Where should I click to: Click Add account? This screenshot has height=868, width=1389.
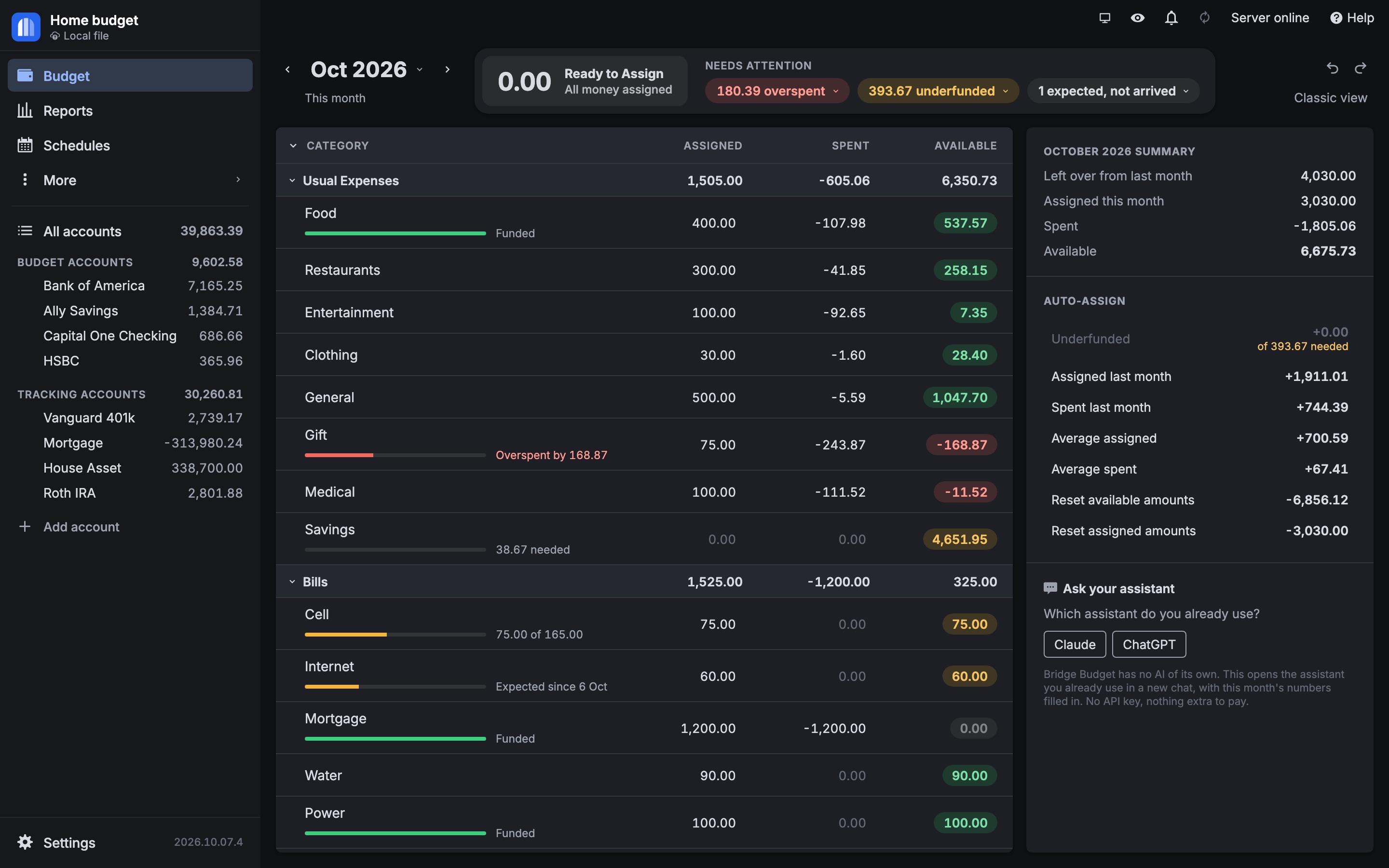[81, 527]
